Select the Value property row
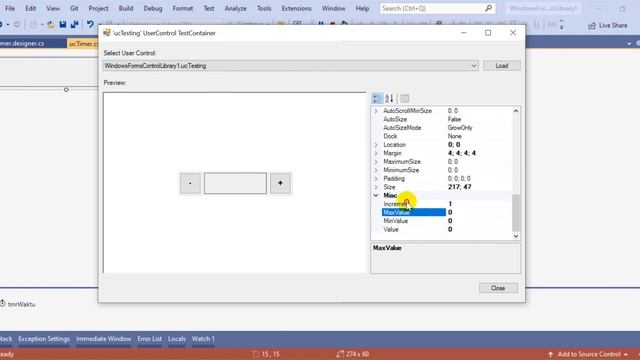 (x=446, y=229)
